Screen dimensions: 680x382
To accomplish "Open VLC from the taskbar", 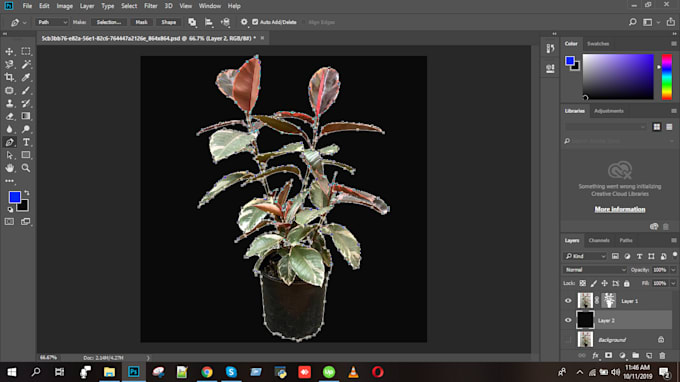I will coord(353,372).
